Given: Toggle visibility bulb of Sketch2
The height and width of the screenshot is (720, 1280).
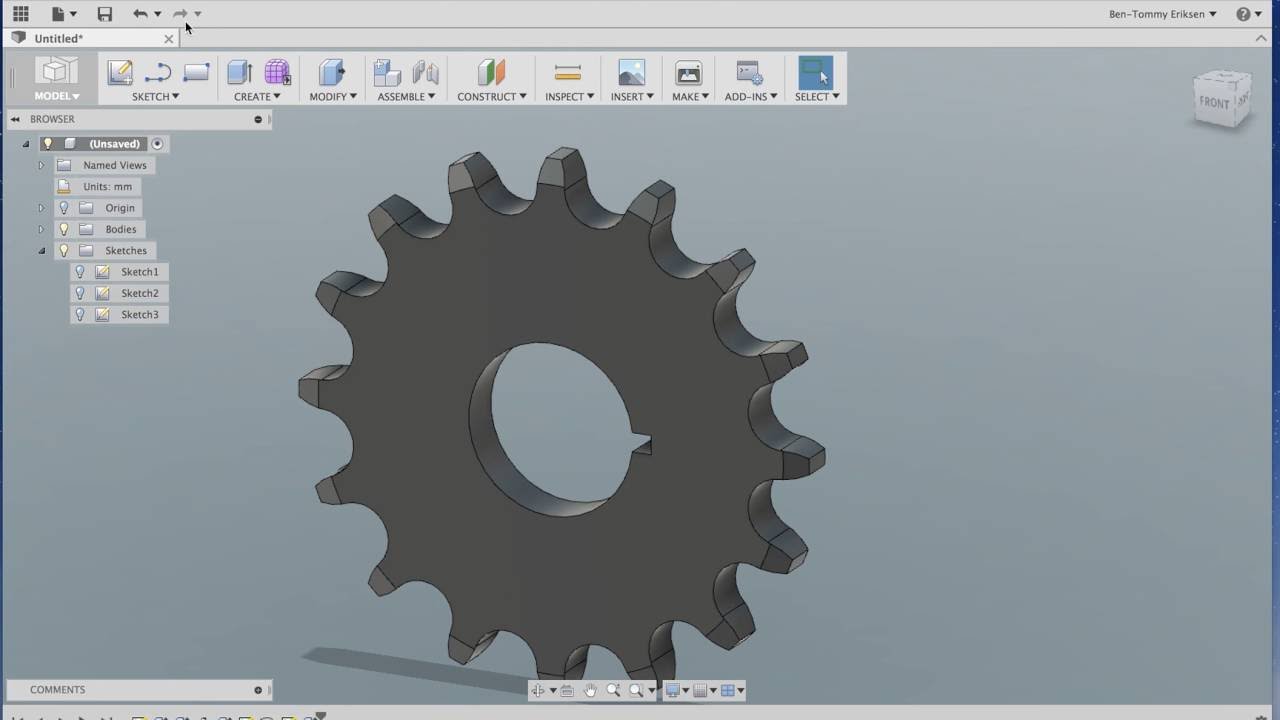Looking at the screenshot, I should pos(80,293).
